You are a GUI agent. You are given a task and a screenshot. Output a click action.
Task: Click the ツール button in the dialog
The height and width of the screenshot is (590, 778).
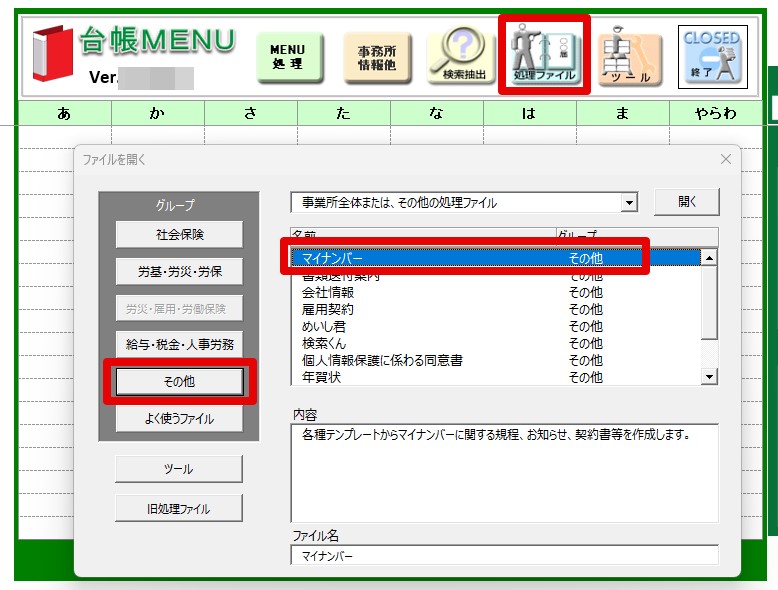coord(179,469)
